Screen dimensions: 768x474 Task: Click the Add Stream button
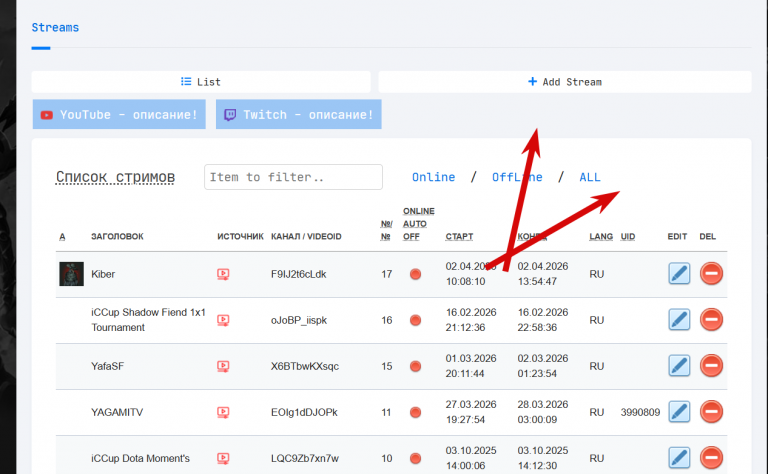point(565,82)
